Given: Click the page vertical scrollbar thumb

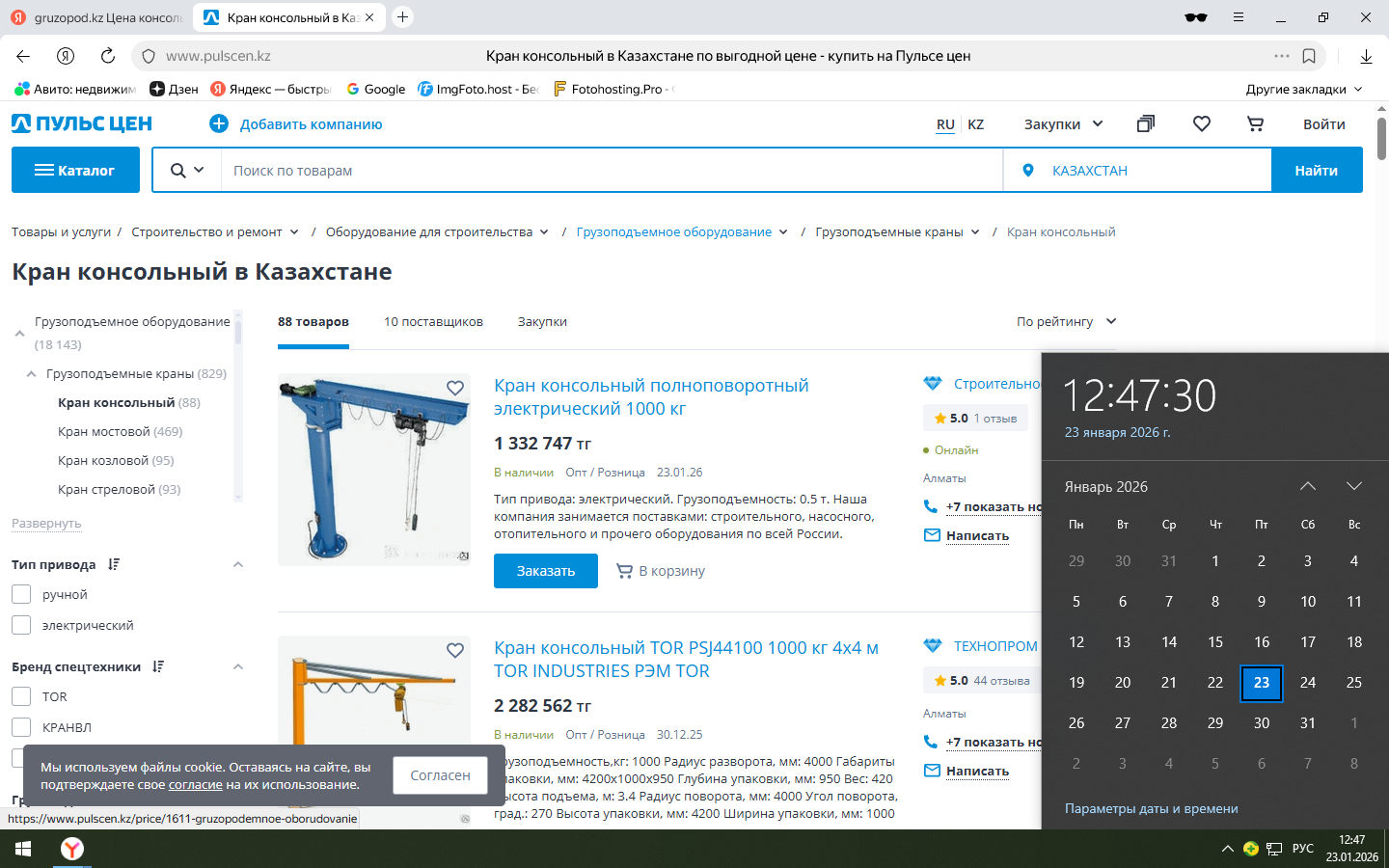Looking at the screenshot, I should pyautogui.click(x=1381, y=138).
